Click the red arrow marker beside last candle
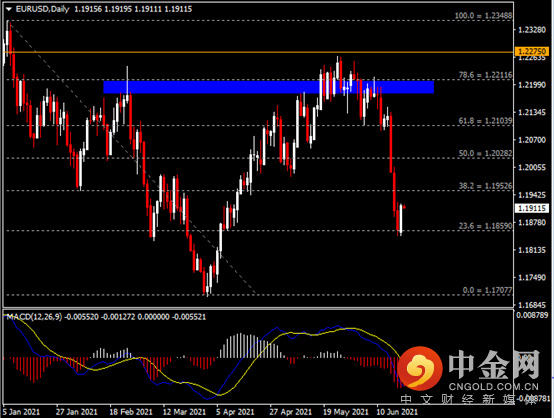Image resolution: width=554 pixels, height=418 pixels. tap(405, 207)
